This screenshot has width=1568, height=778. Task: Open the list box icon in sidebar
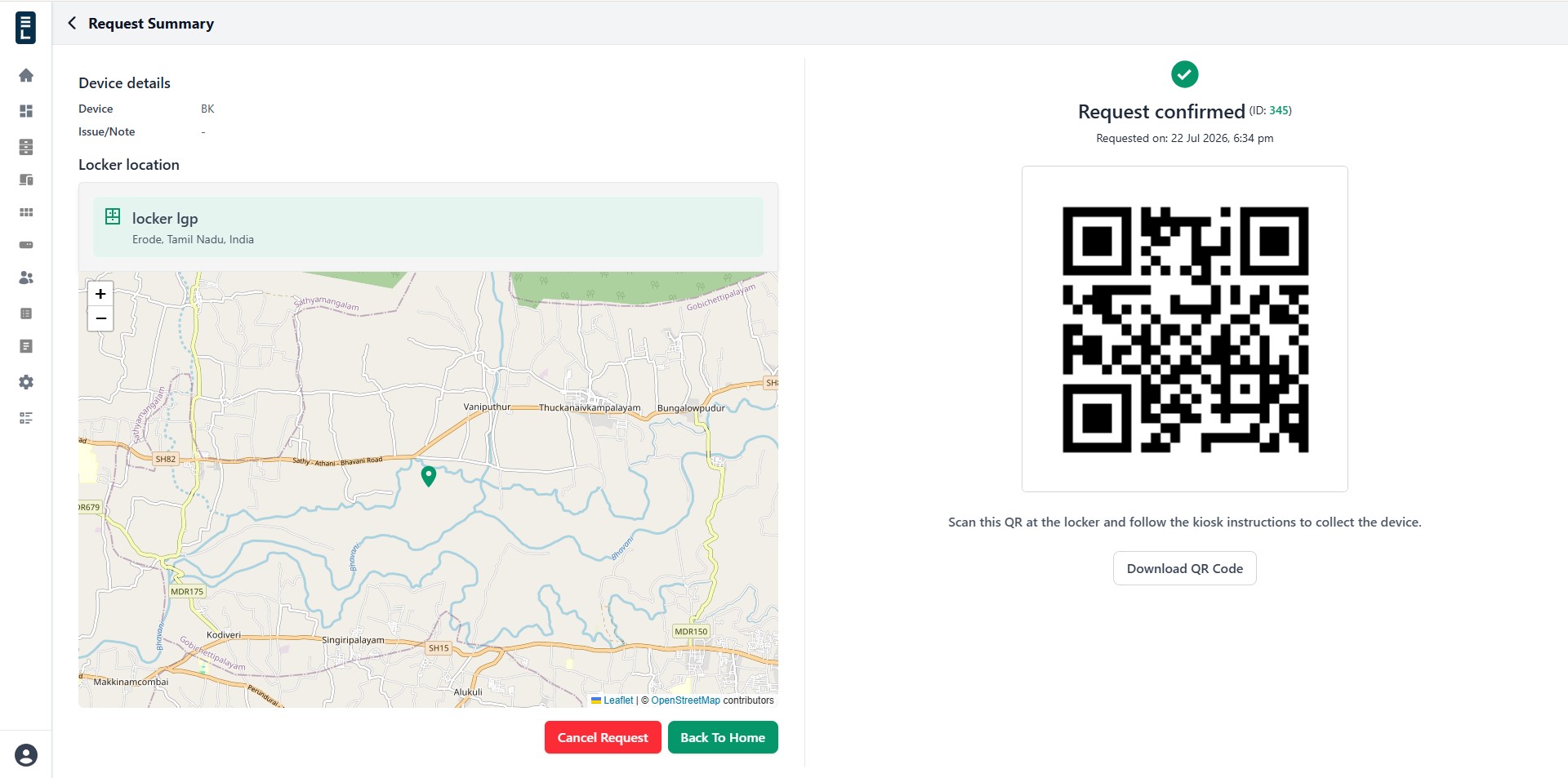(x=26, y=313)
